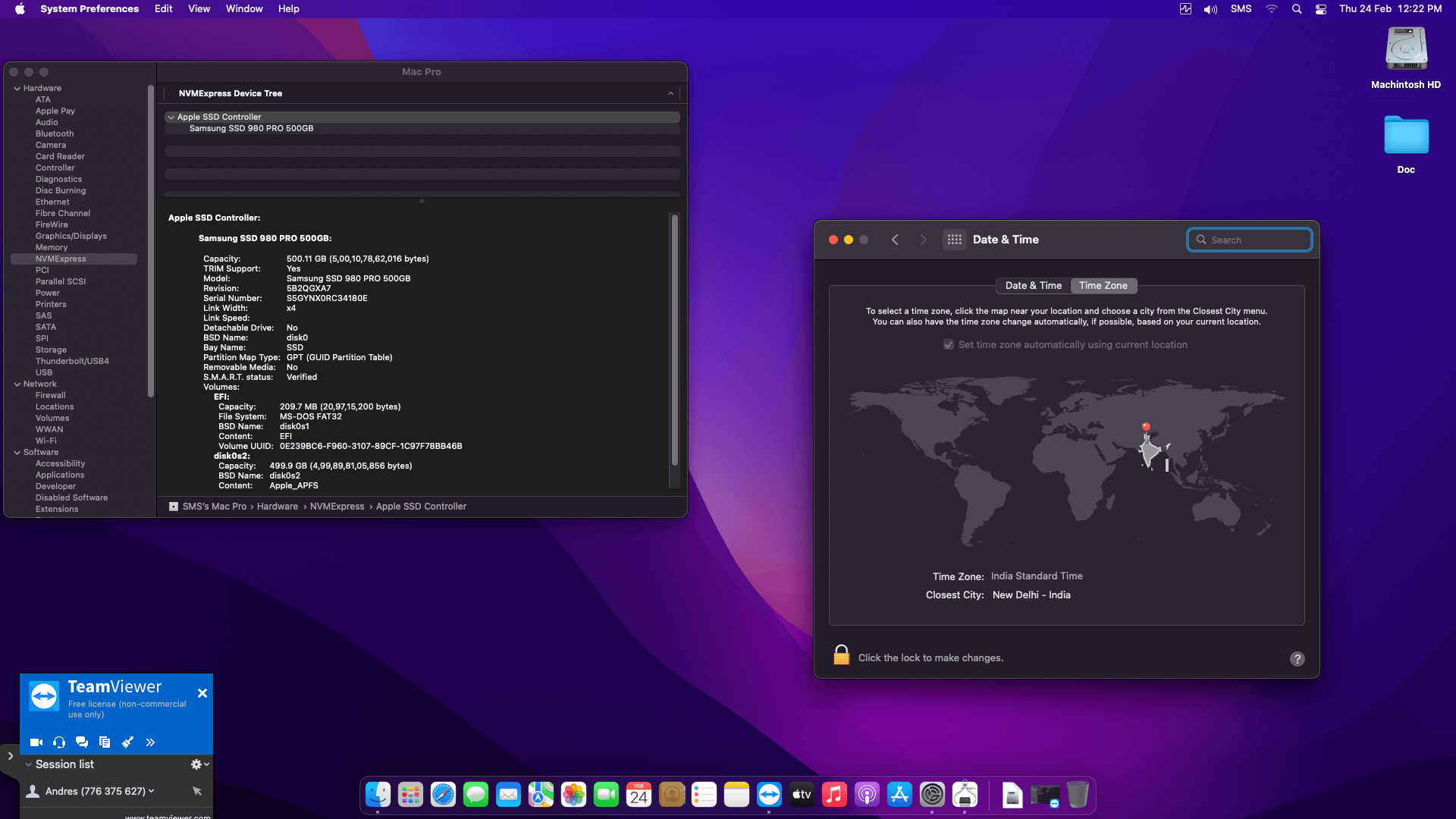
Task: Open Maps from the Dock
Action: coord(541,795)
